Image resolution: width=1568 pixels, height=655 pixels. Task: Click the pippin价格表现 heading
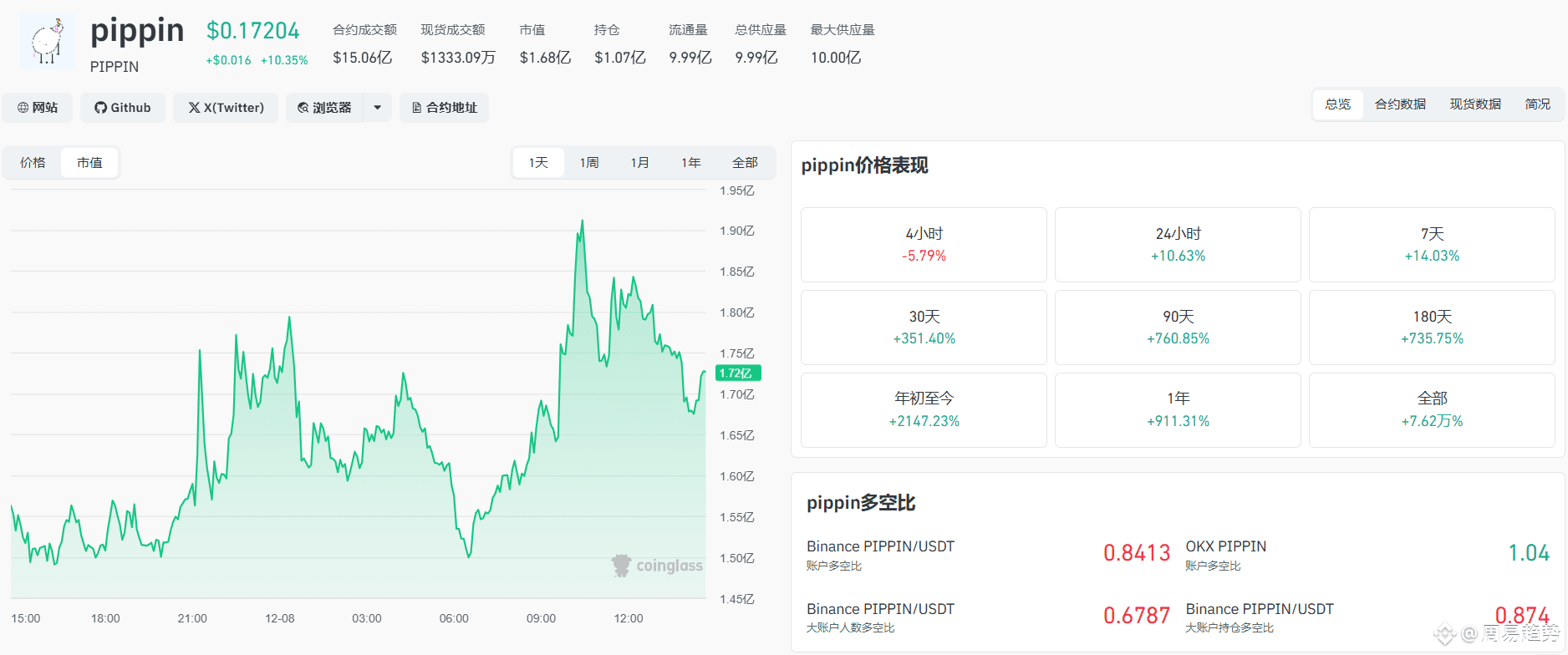(x=865, y=165)
